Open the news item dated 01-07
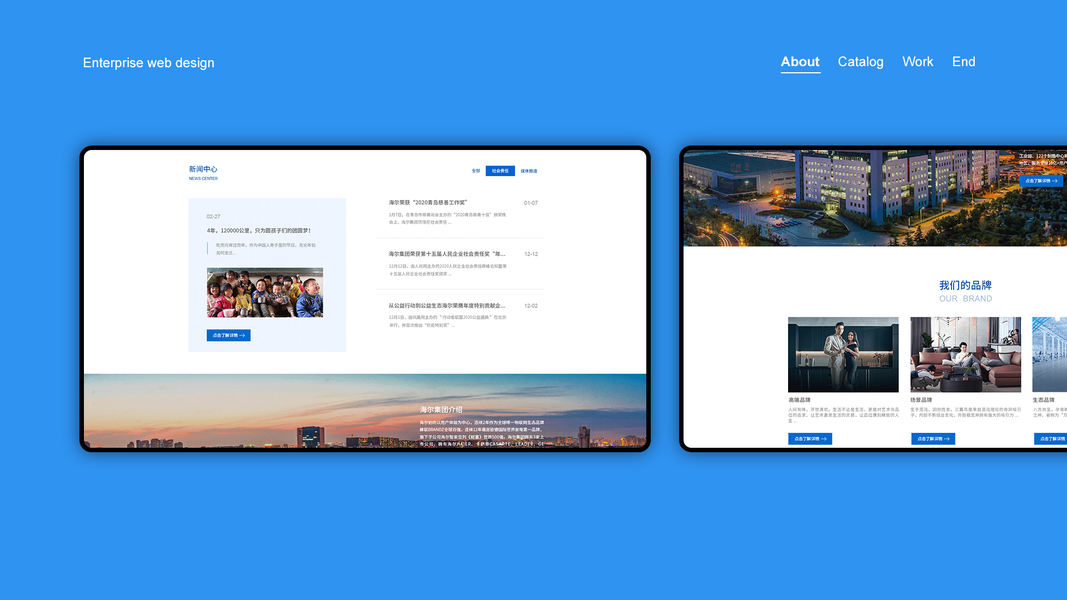The height and width of the screenshot is (600, 1067). tap(428, 203)
